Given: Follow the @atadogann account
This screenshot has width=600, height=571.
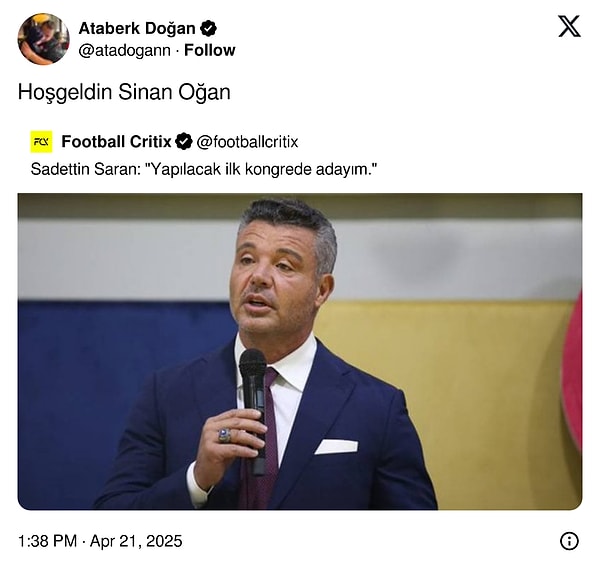Looking at the screenshot, I should point(210,50).
